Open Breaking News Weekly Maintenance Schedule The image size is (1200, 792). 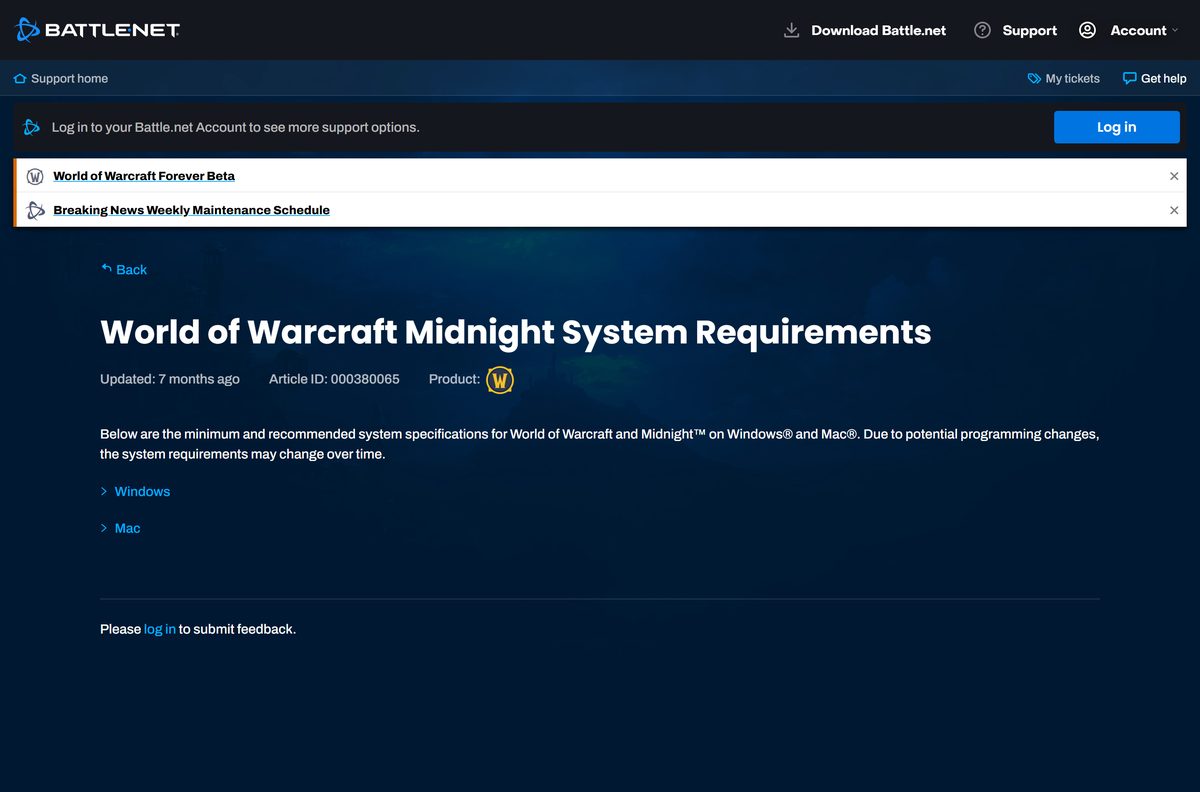click(x=191, y=210)
